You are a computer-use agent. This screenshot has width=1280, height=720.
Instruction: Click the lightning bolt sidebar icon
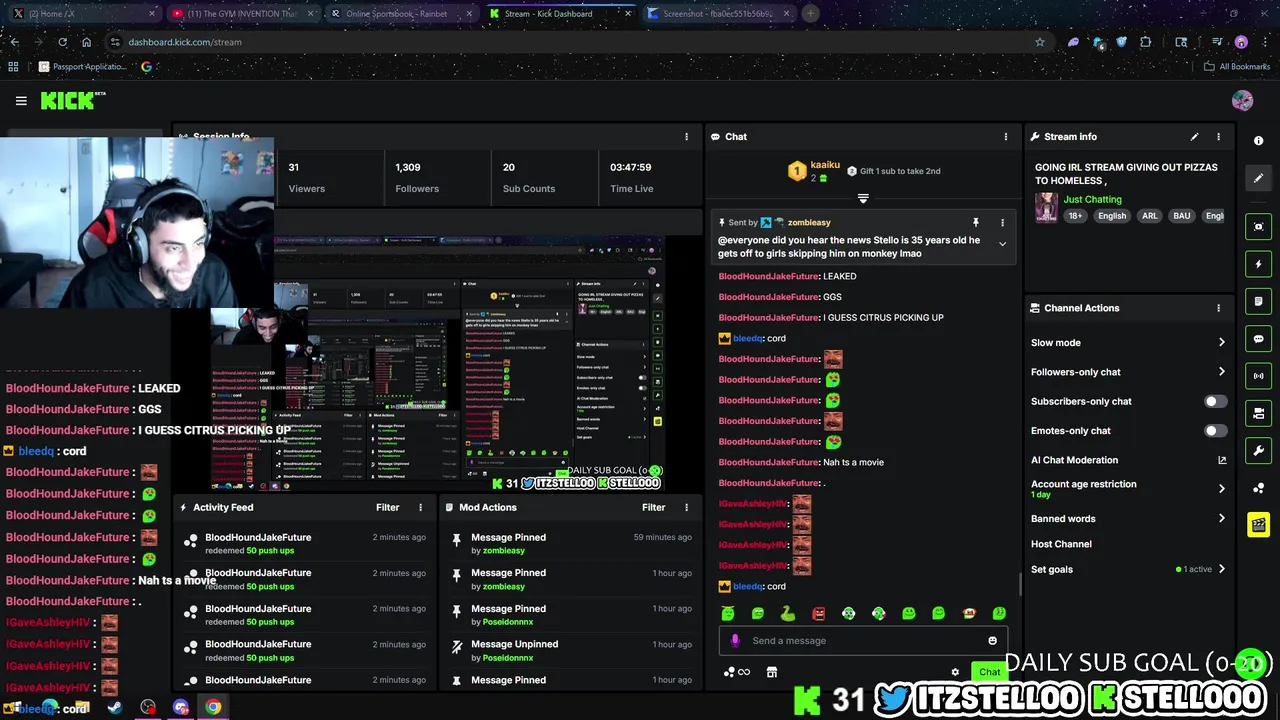(1258, 264)
